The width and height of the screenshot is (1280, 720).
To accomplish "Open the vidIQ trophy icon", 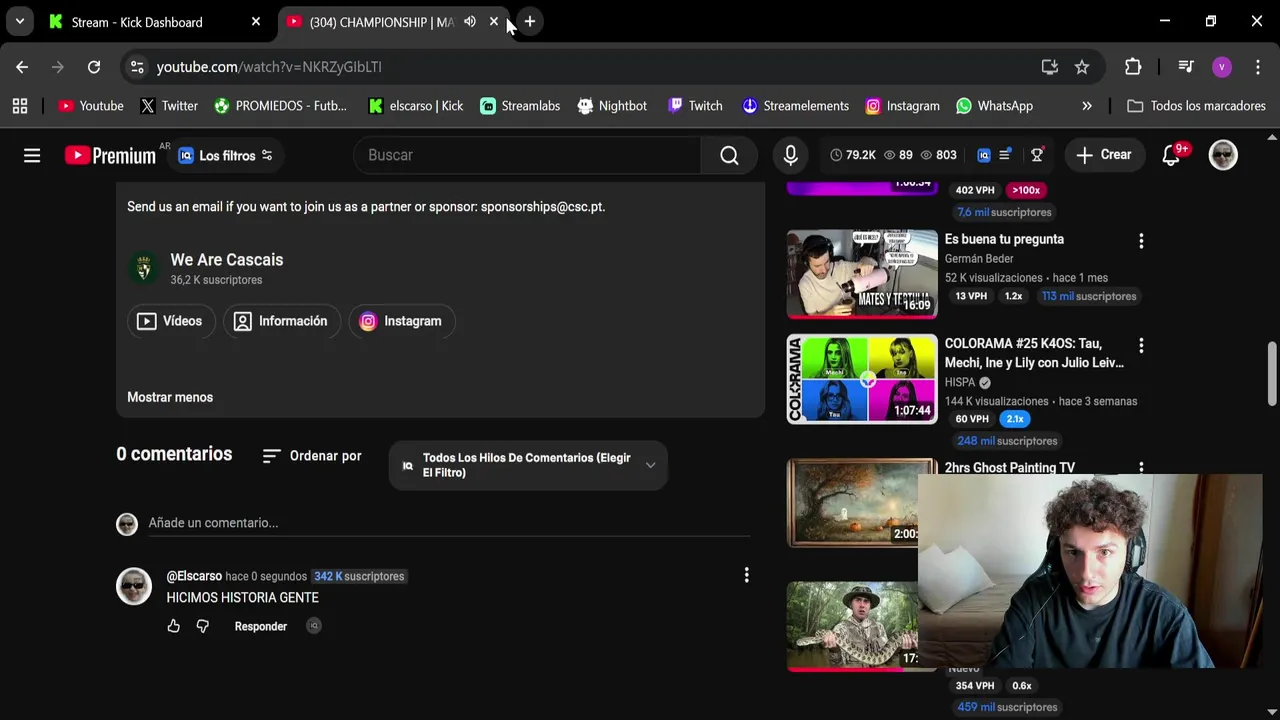I will 1037,155.
